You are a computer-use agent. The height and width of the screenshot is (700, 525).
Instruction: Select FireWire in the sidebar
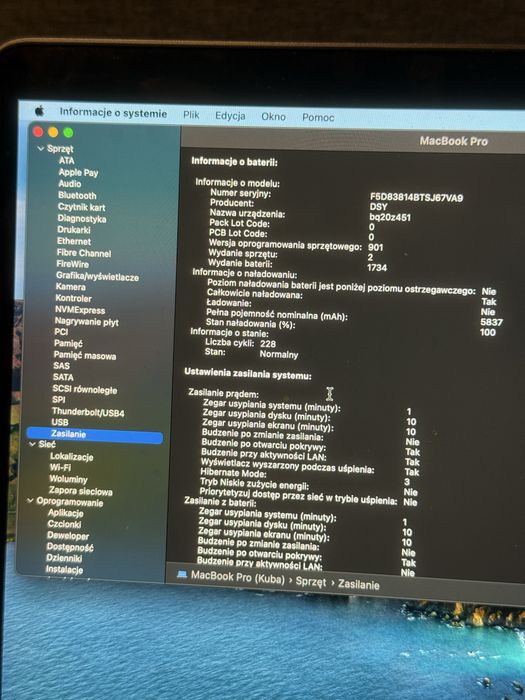[72, 264]
